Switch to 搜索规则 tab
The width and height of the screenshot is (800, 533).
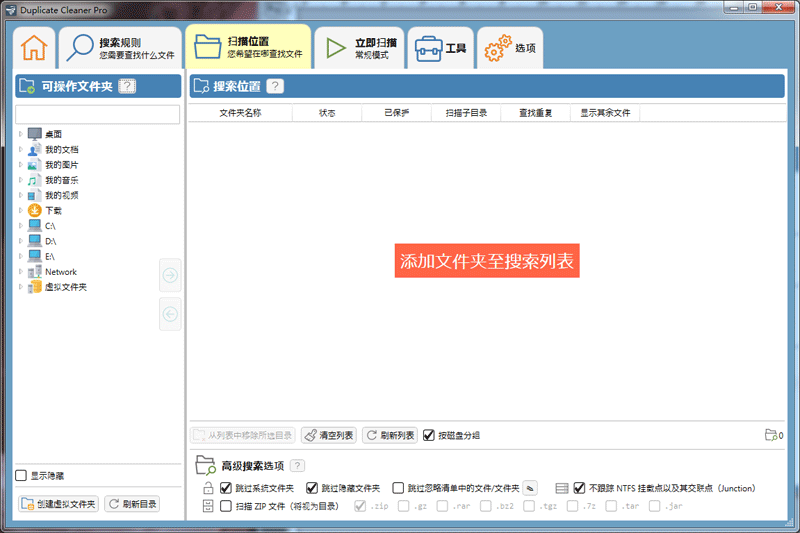point(120,48)
